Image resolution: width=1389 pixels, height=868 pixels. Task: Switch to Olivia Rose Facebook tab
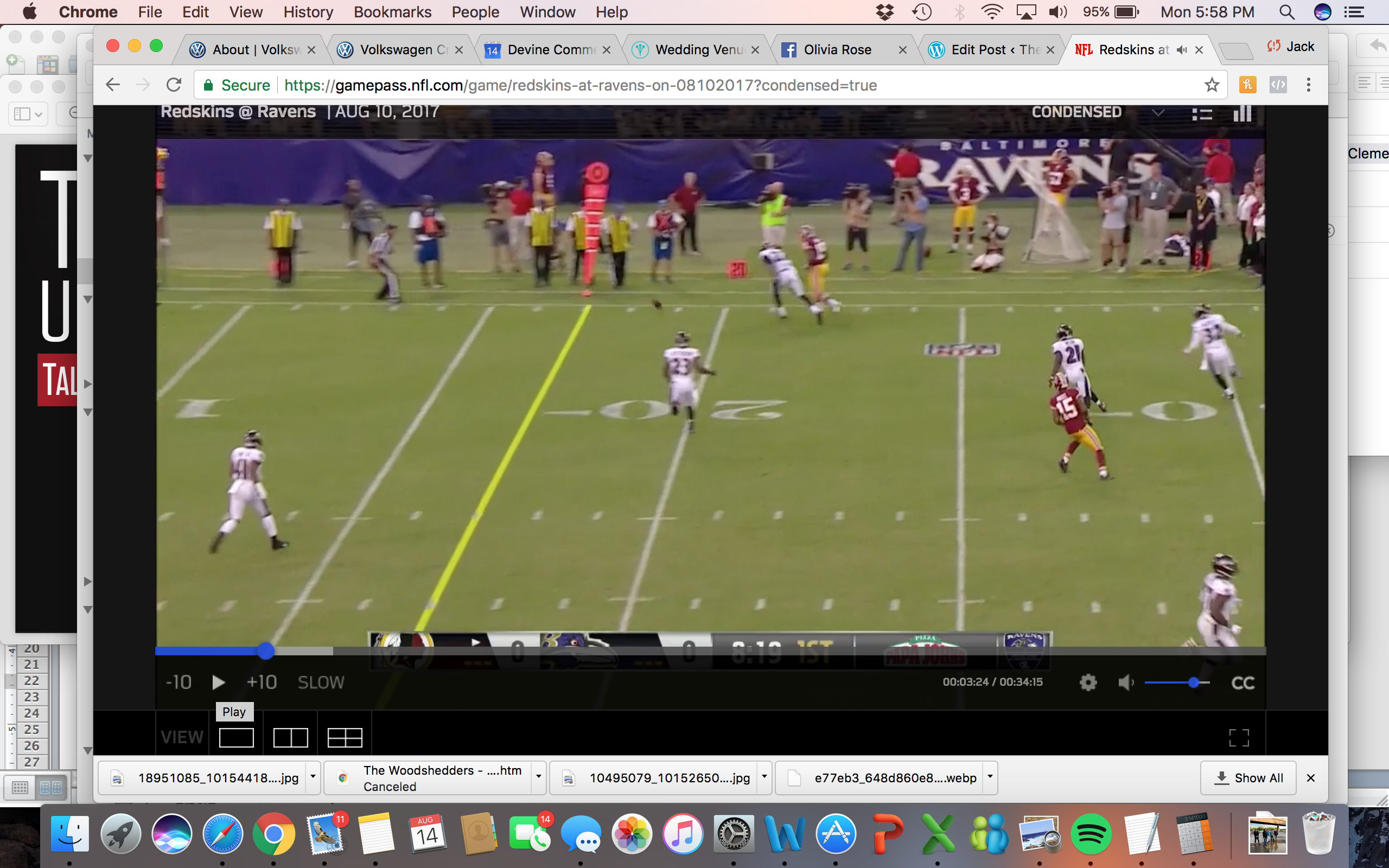coord(837,50)
